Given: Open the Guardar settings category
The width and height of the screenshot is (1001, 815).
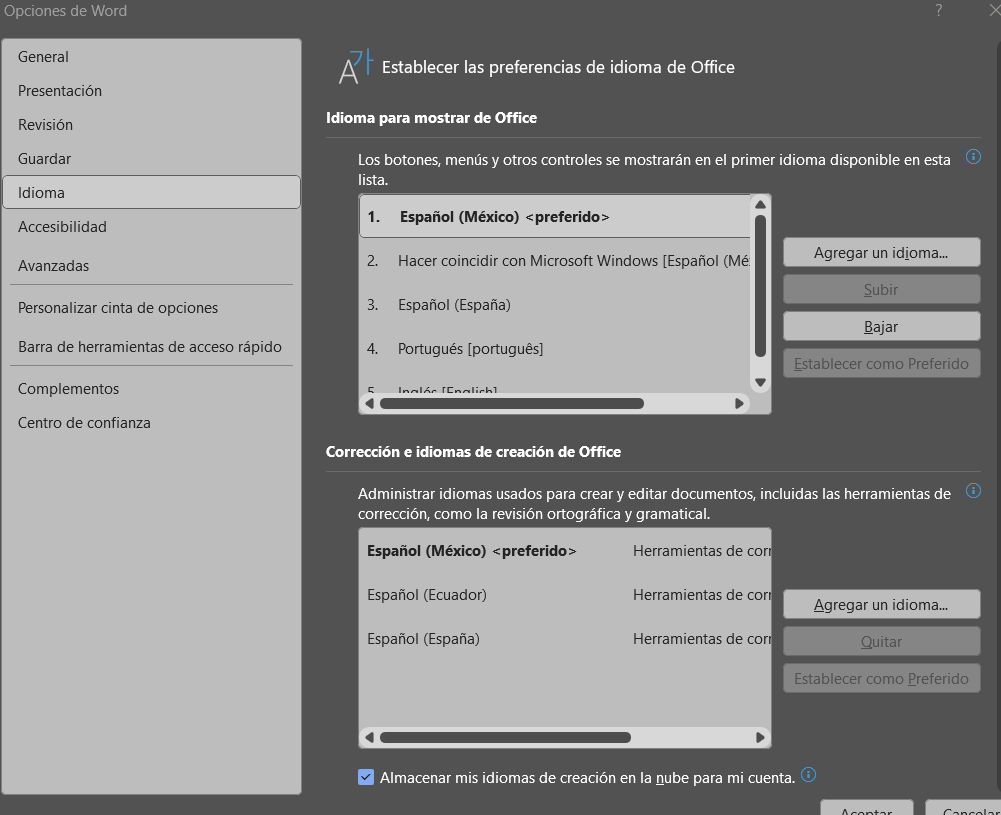Looking at the screenshot, I should [x=151, y=158].
